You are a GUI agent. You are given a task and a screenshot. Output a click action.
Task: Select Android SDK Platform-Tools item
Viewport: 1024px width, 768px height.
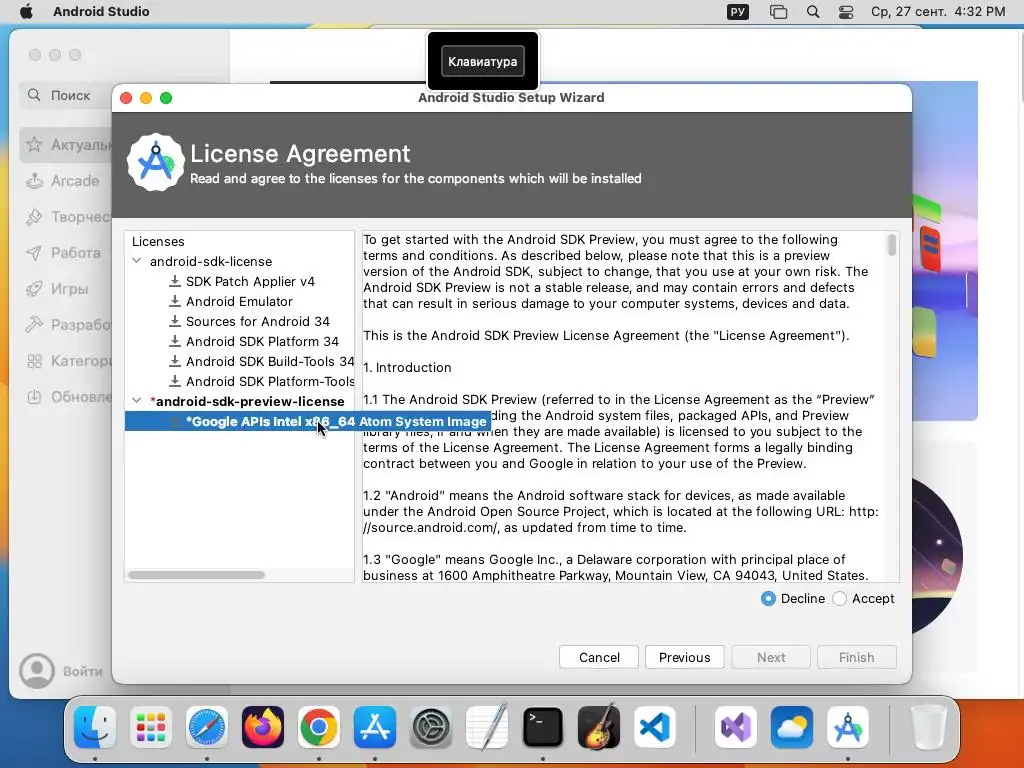pos(270,381)
